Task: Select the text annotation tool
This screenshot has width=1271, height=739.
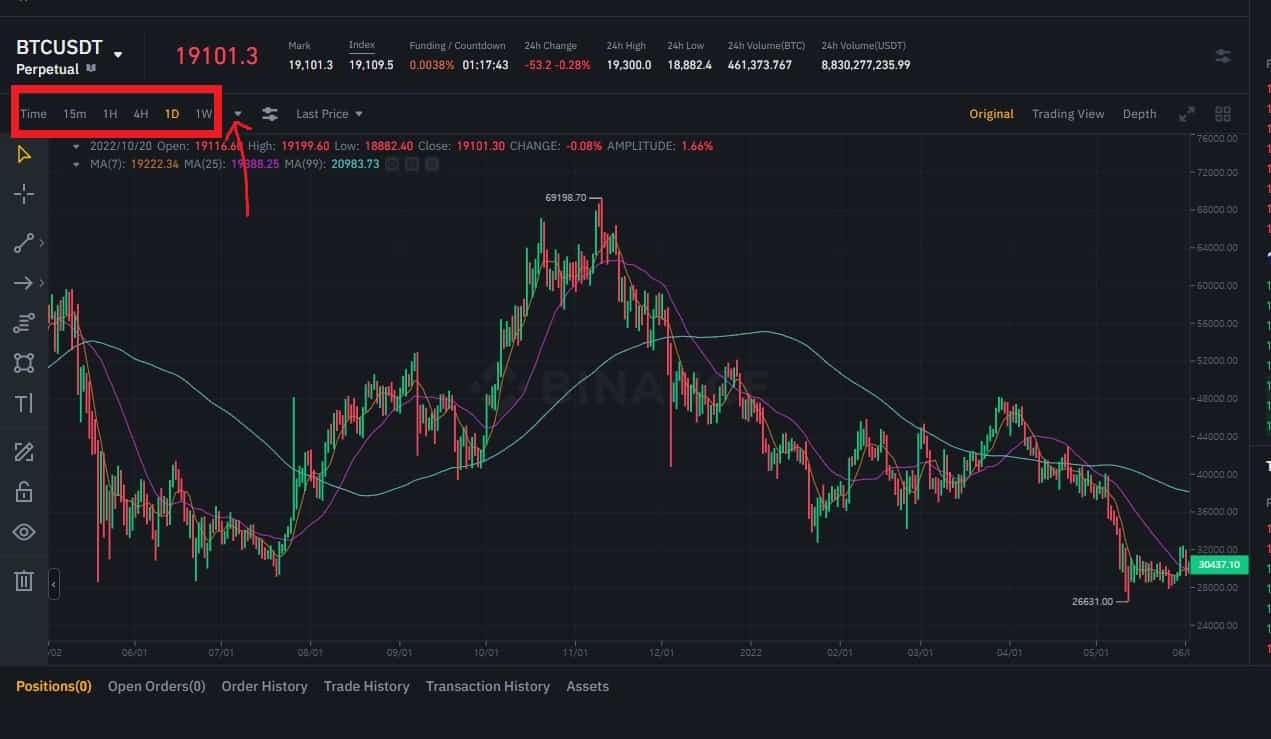Action: click(24, 403)
